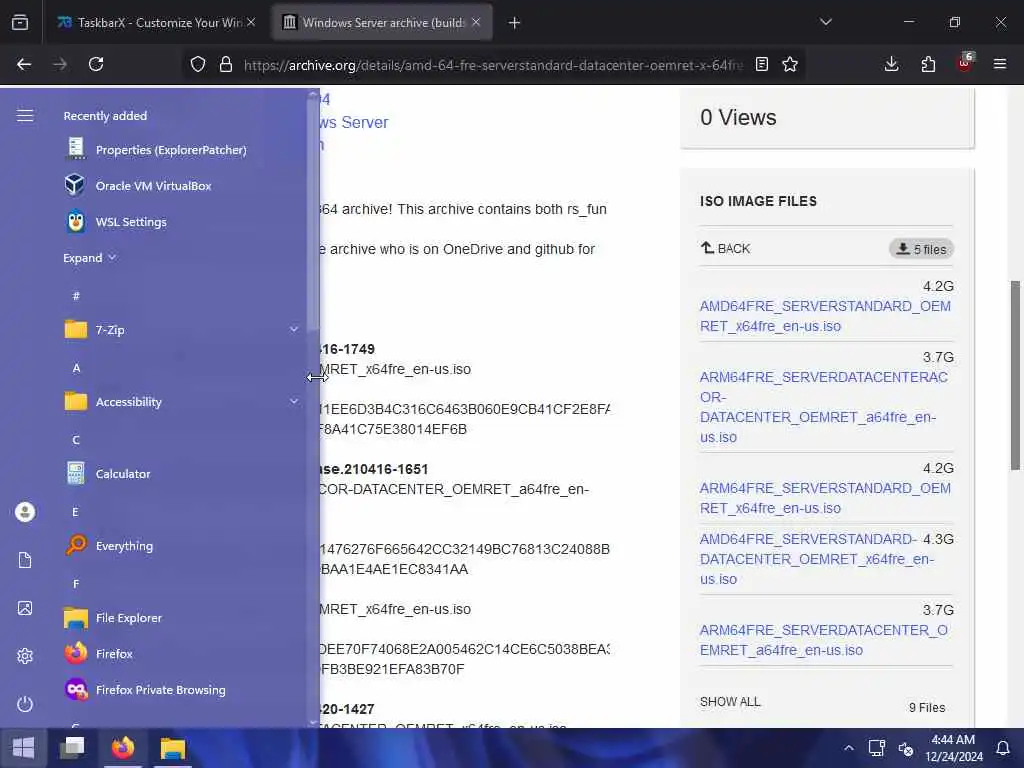Toggle reader view icon in address bar
The image size is (1024, 768).
[x=761, y=64]
